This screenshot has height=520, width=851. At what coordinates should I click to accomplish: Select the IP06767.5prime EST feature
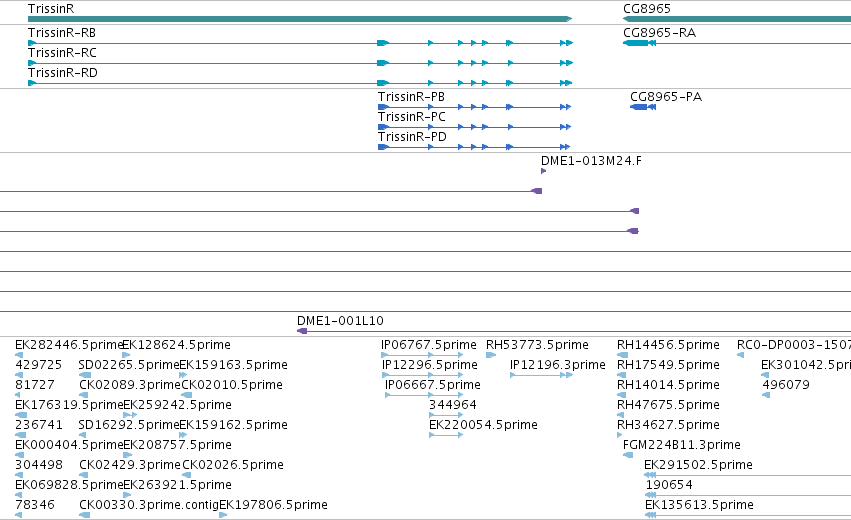pyautogui.click(x=422, y=355)
